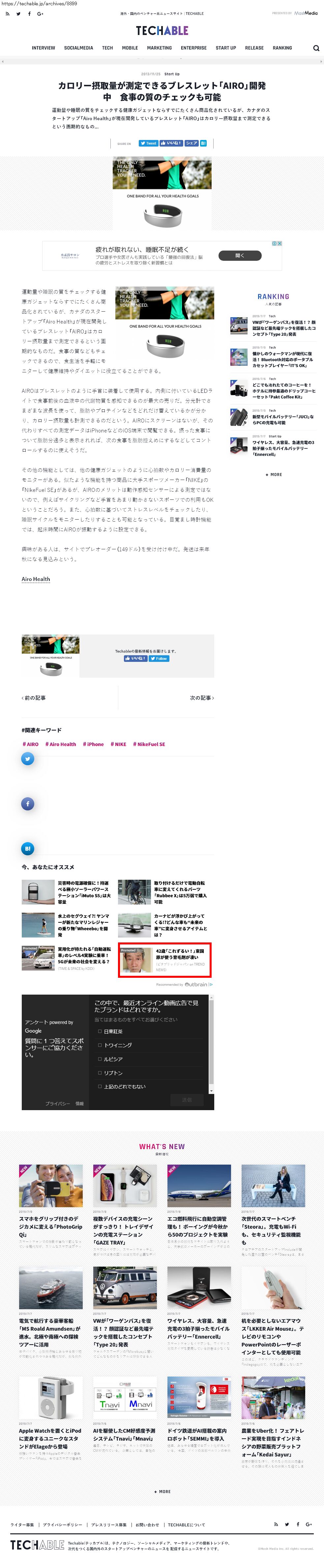Open the INTERVIEW menu item
The image size is (324, 1568).
point(43,48)
